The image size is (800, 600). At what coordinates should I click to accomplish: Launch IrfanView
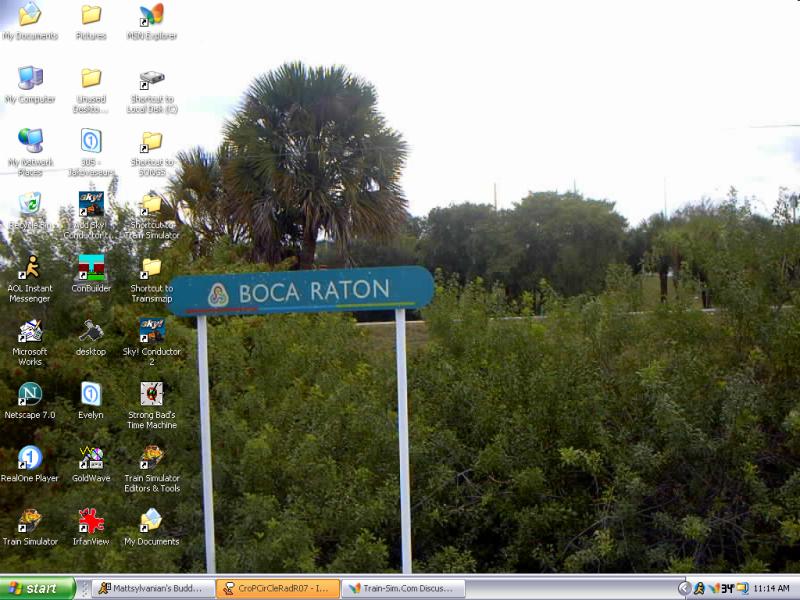(x=91, y=527)
